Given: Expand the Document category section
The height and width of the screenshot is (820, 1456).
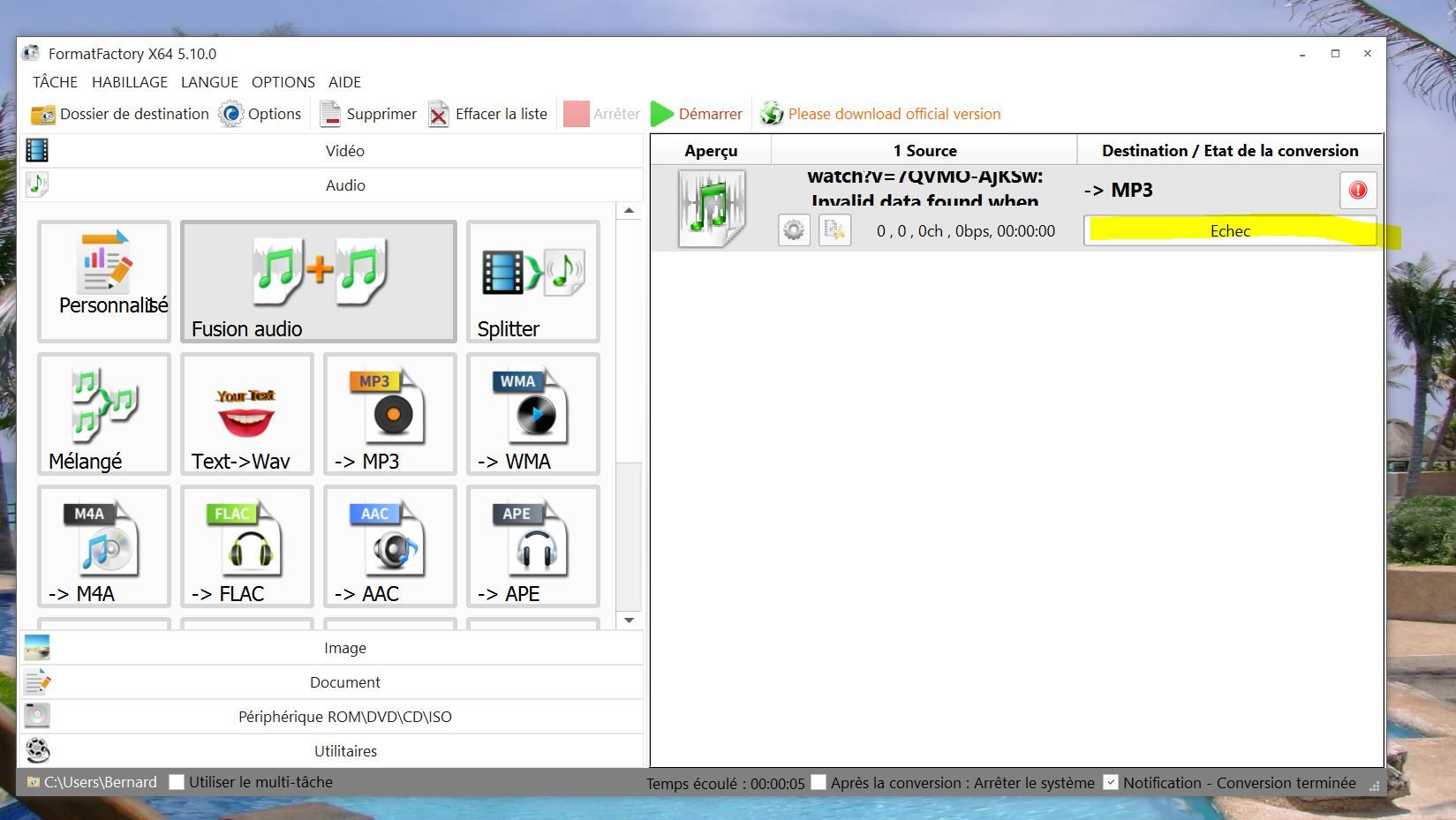Looking at the screenshot, I should click(332, 682).
